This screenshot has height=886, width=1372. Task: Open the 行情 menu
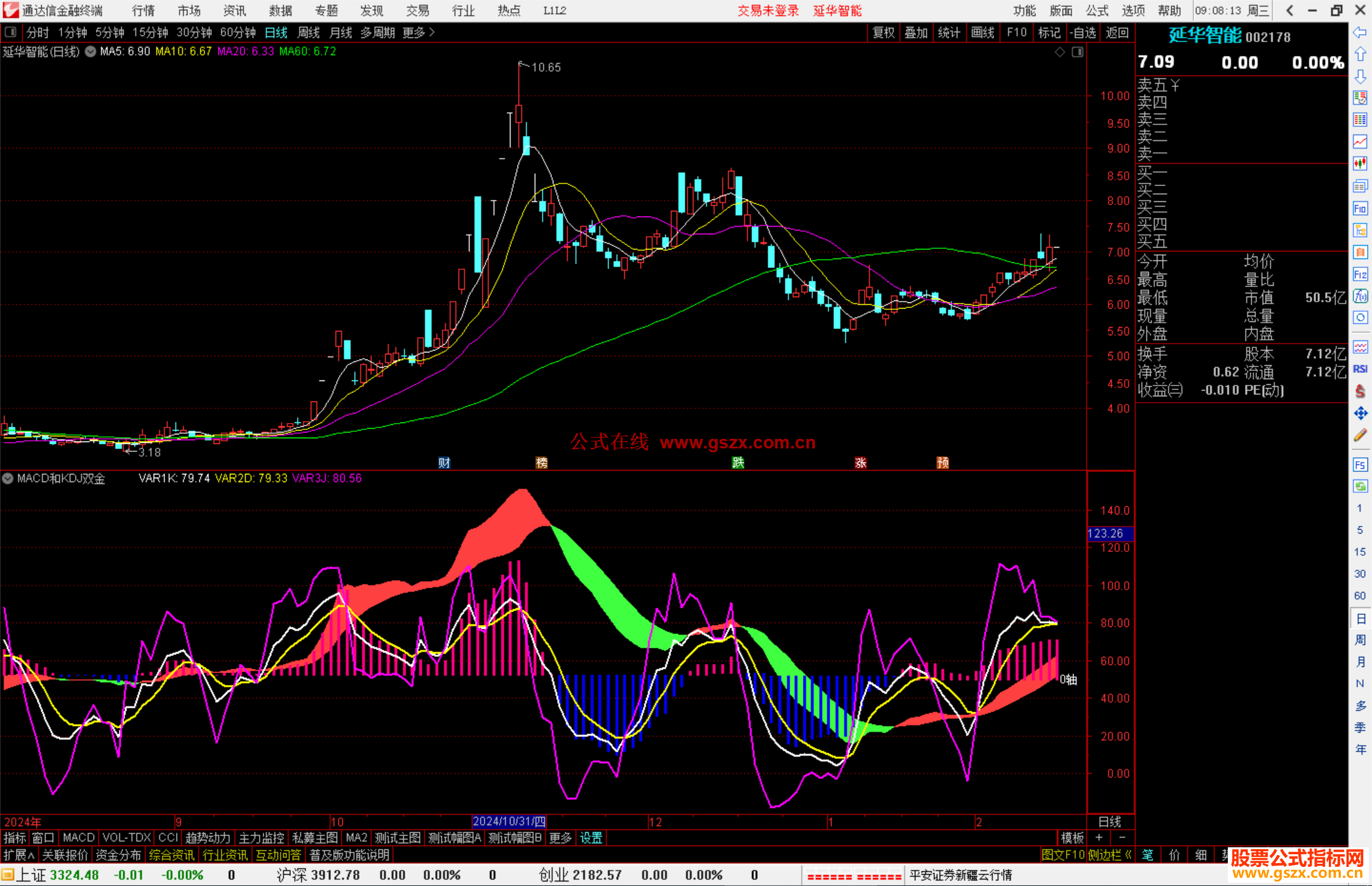point(144,11)
